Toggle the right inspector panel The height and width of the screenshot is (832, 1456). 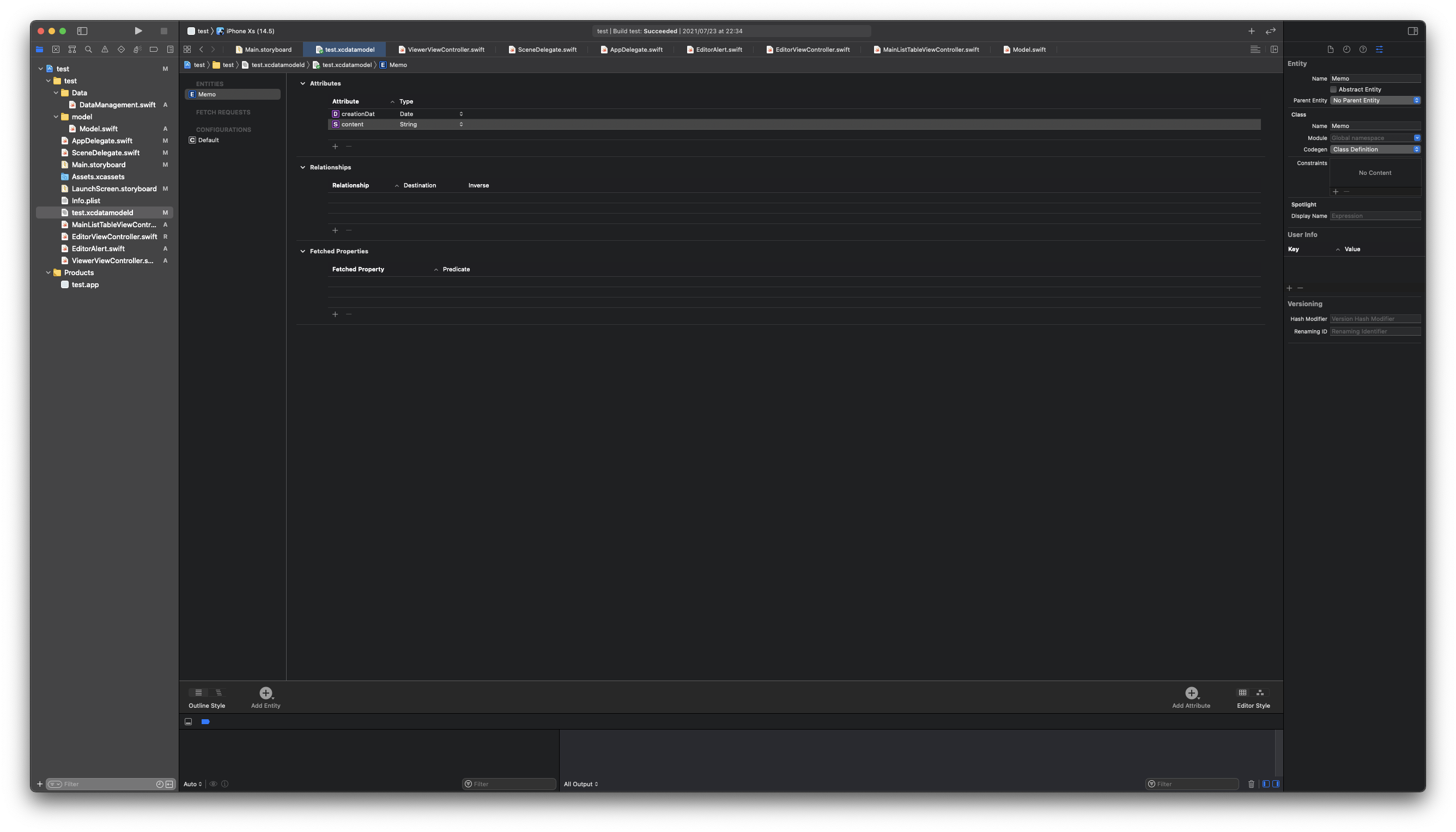(x=1412, y=31)
